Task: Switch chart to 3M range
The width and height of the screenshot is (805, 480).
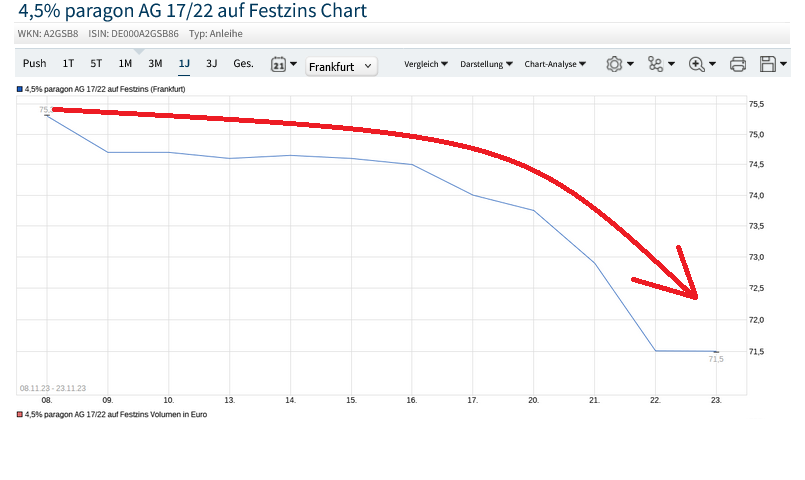Action: coord(155,63)
